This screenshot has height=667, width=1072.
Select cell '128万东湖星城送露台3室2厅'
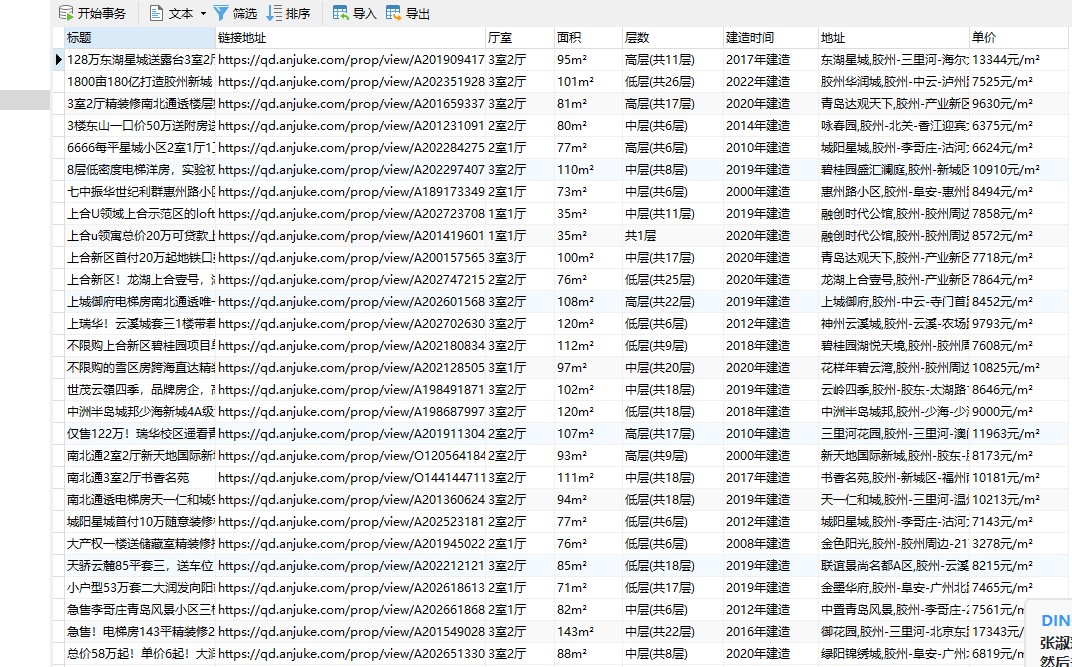(140, 59)
